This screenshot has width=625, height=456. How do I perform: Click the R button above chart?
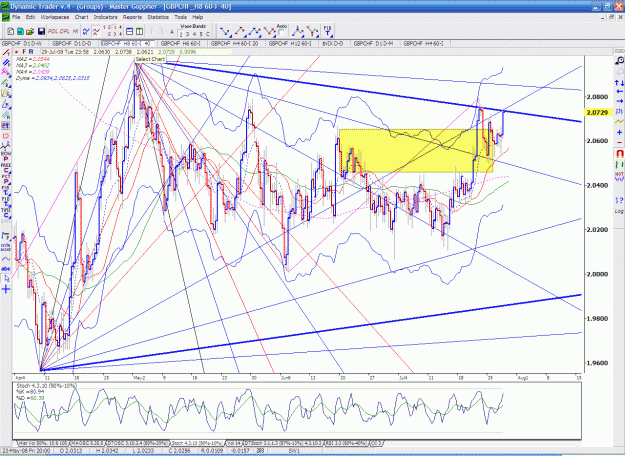[31, 52]
